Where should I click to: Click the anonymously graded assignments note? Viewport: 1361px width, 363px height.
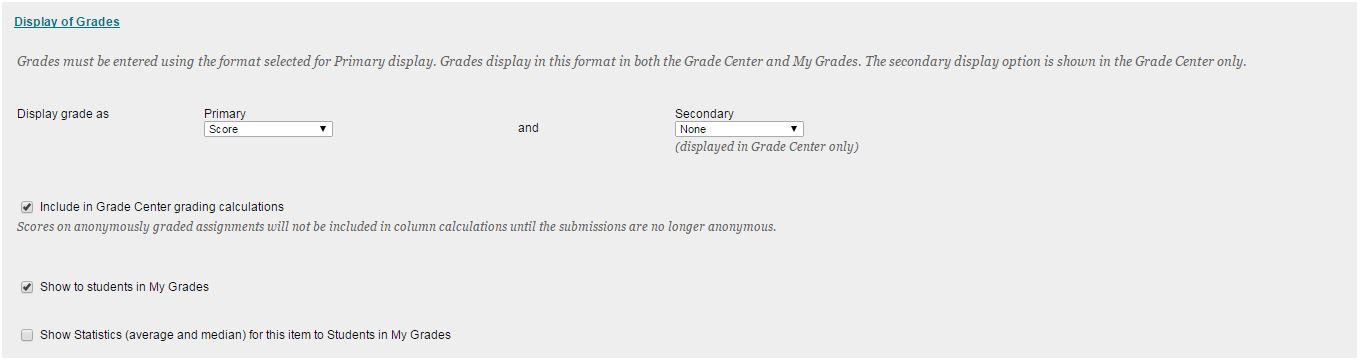pyautogui.click(x=397, y=226)
